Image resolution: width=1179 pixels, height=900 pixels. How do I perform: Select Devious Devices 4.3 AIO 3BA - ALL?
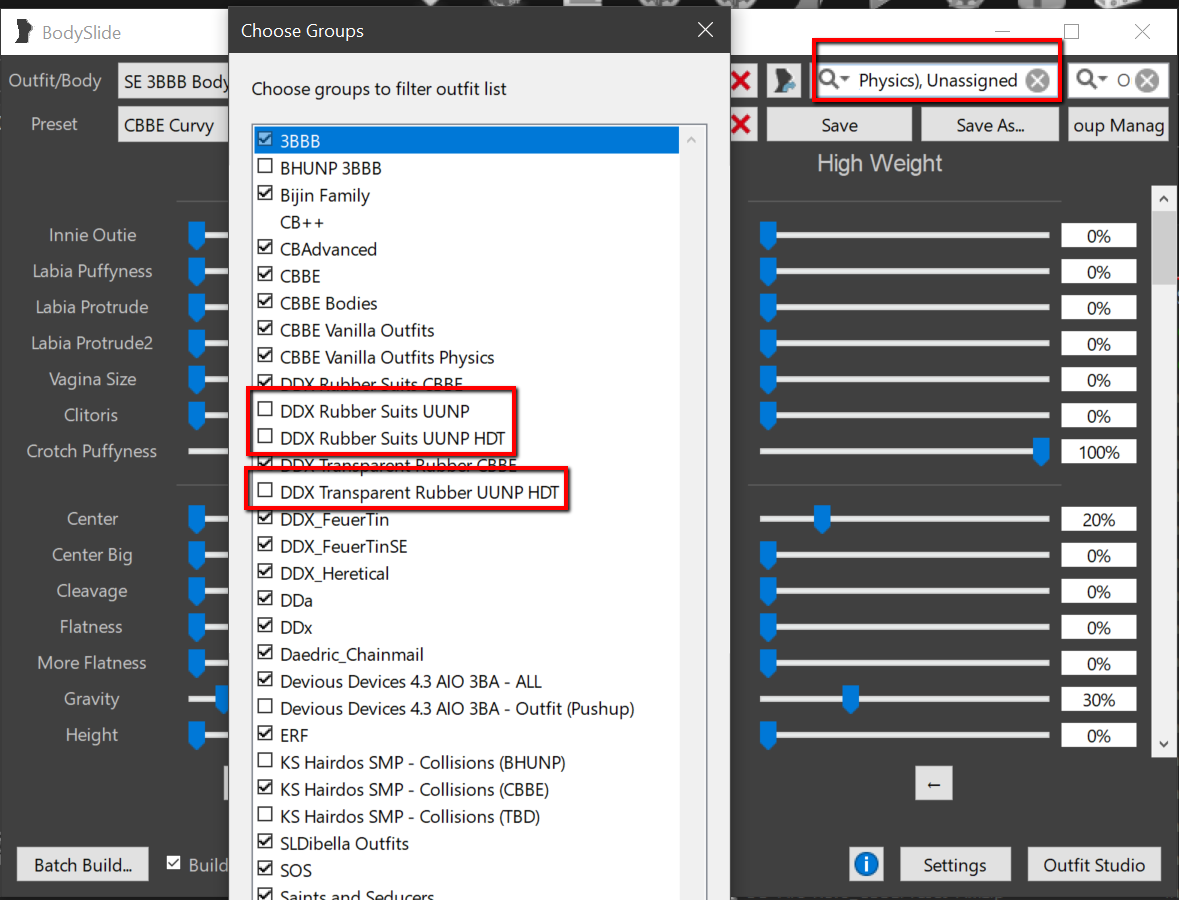[x=466, y=681]
